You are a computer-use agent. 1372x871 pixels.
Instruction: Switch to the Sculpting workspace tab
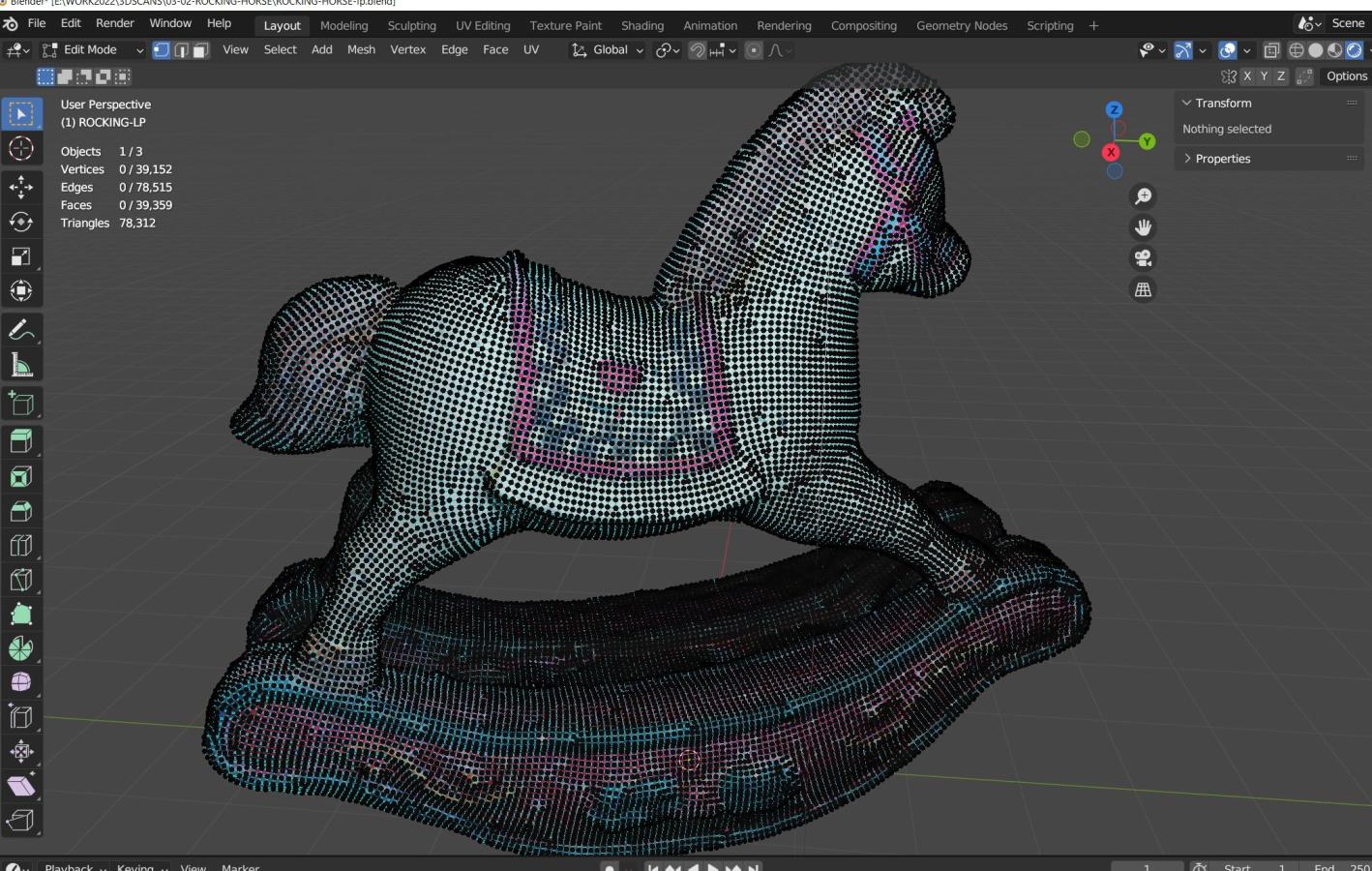coord(411,26)
